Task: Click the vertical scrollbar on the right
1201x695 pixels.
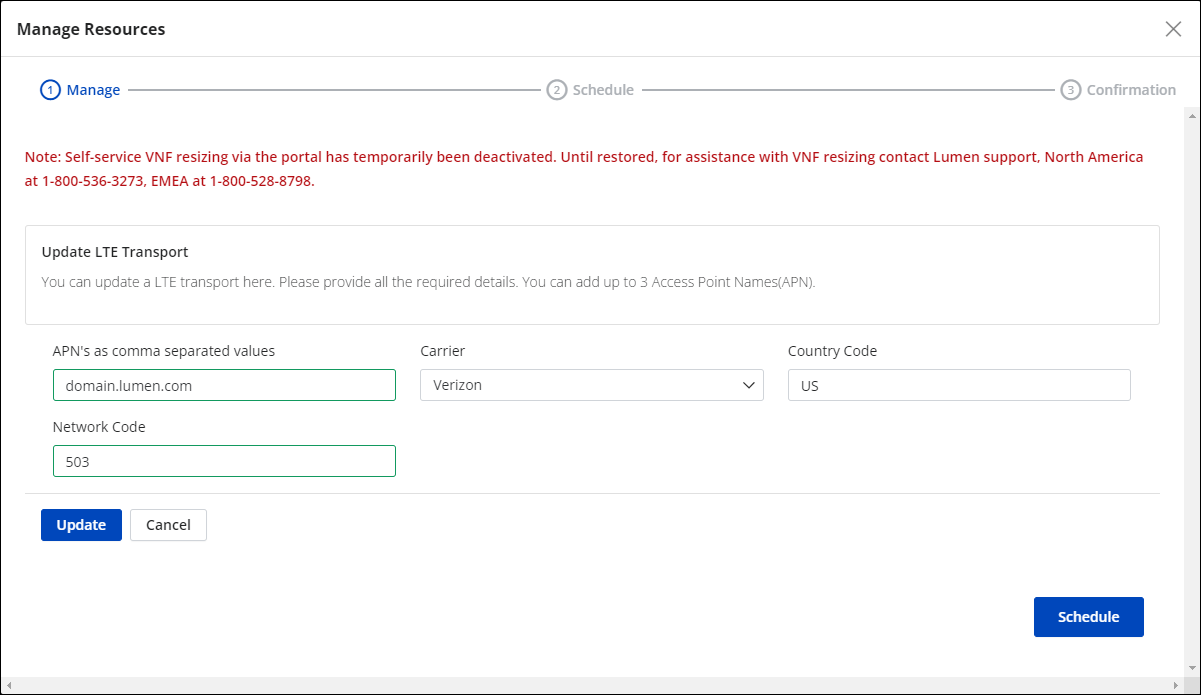Action: coord(1191,390)
